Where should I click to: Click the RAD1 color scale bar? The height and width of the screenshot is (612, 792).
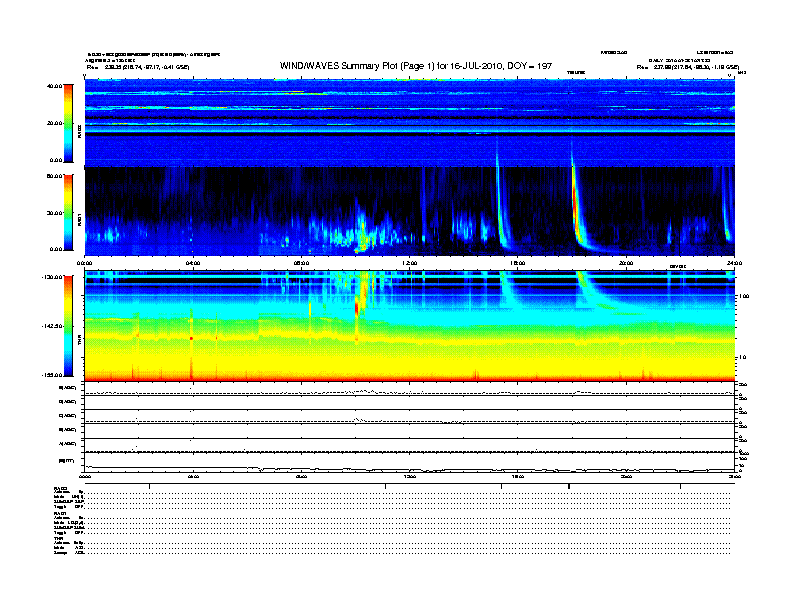click(x=68, y=212)
